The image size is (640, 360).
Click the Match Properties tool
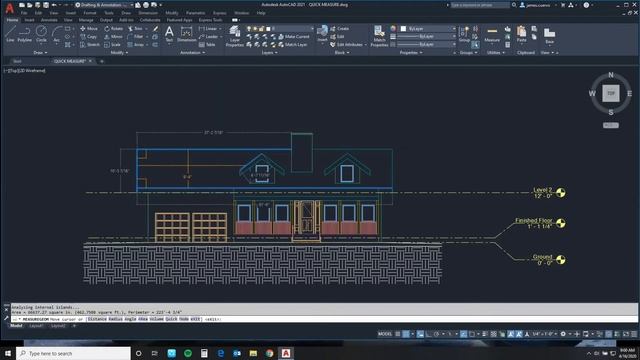click(x=379, y=36)
